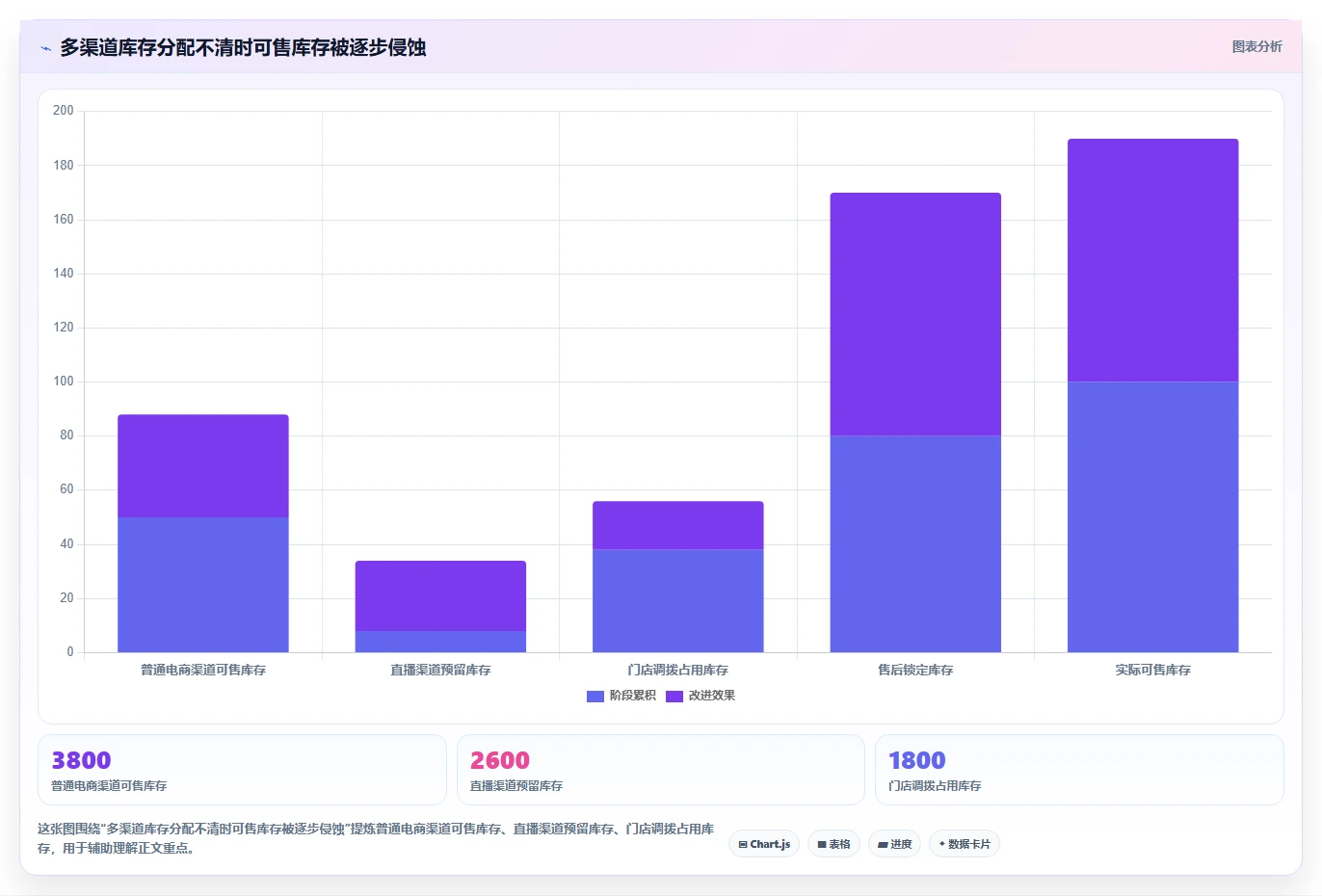Screen dimensions: 1322x896
Task: Click the chart title 多渠道库存分配不清时可售库存被逐步侵蚀
Action: [x=243, y=47]
